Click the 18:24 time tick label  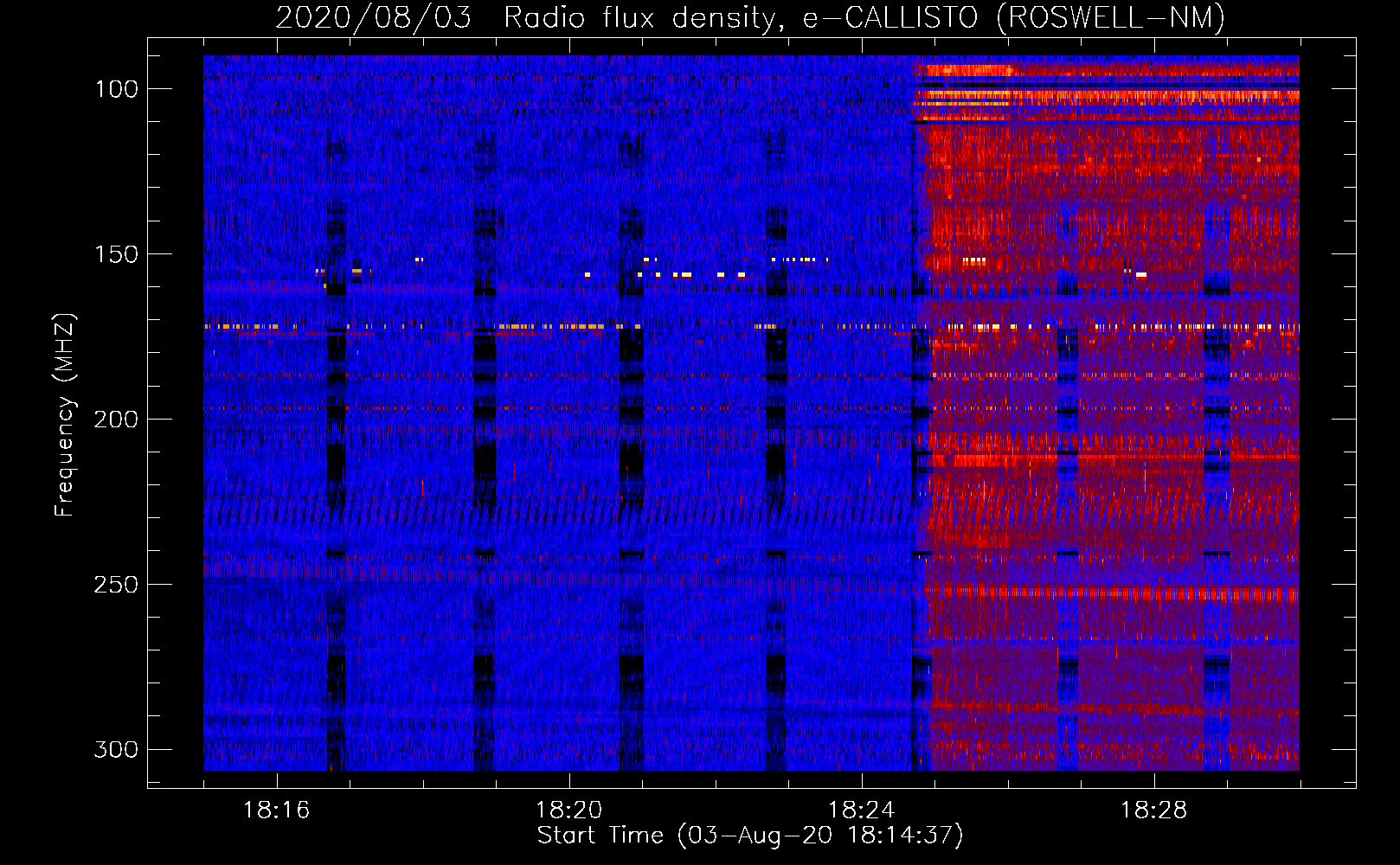[861, 811]
